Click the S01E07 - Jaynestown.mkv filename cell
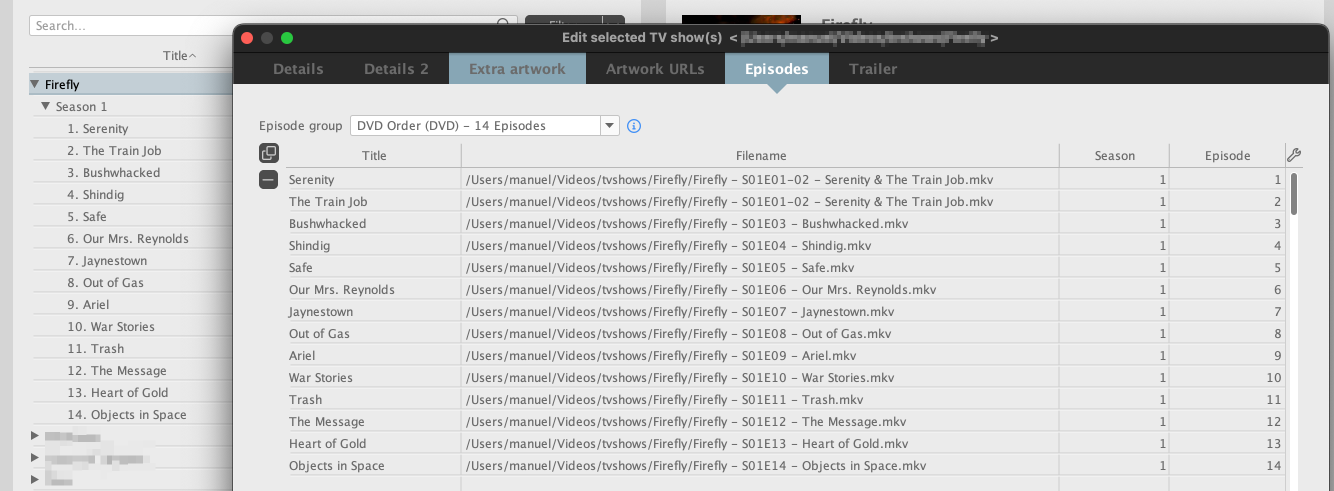Viewport: 1334px width, 491px height. pyautogui.click(x=761, y=312)
